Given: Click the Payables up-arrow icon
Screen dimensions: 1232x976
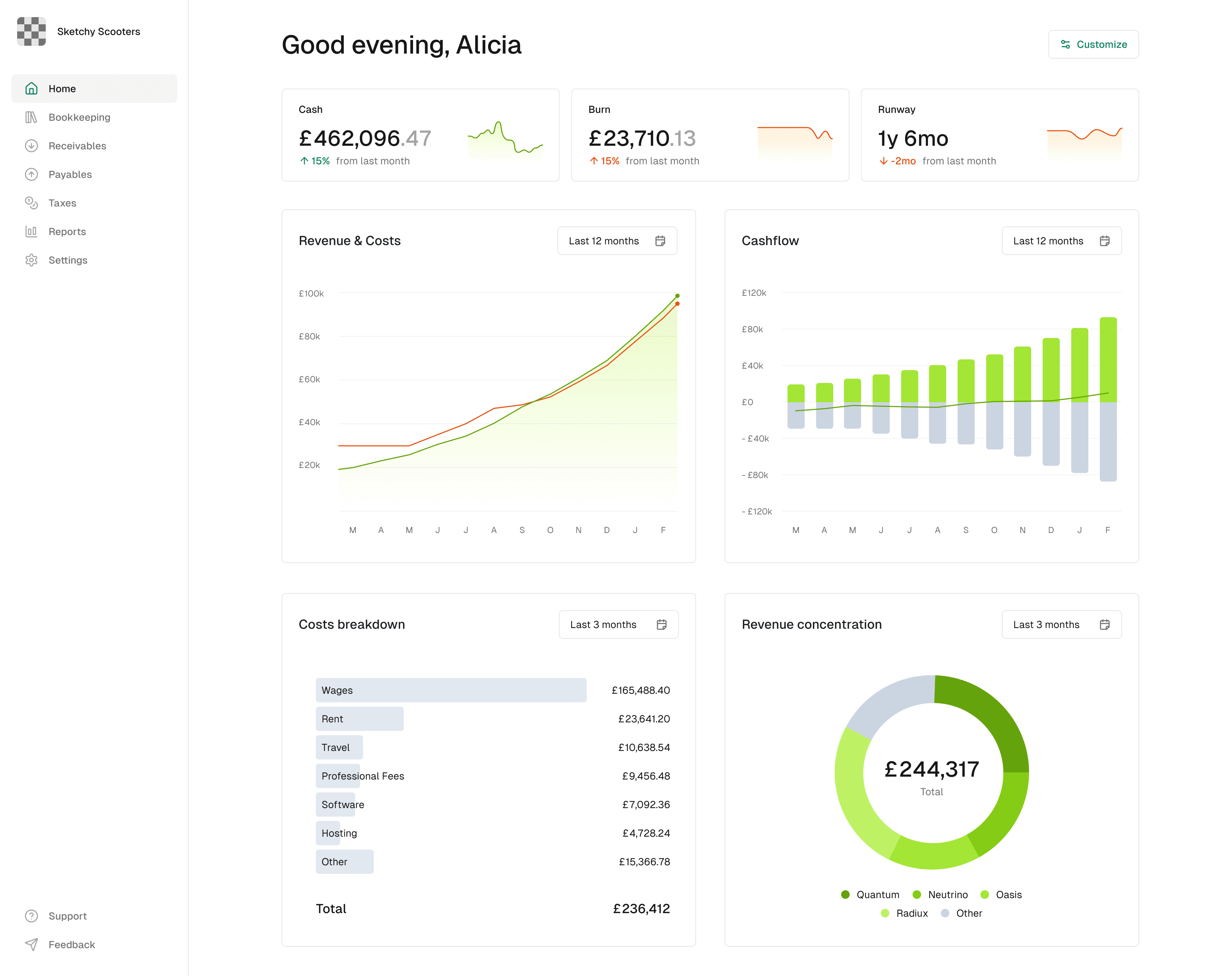Looking at the screenshot, I should click(31, 174).
